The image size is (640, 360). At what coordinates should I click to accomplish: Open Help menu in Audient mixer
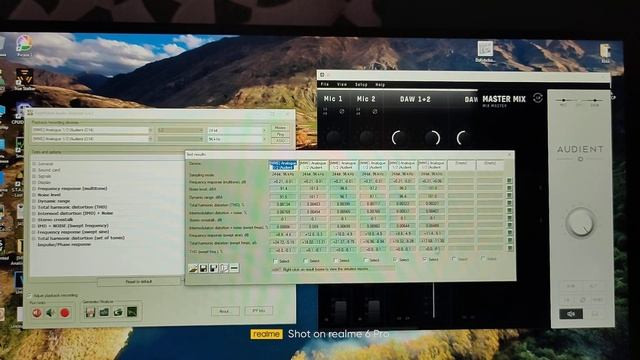click(380, 84)
